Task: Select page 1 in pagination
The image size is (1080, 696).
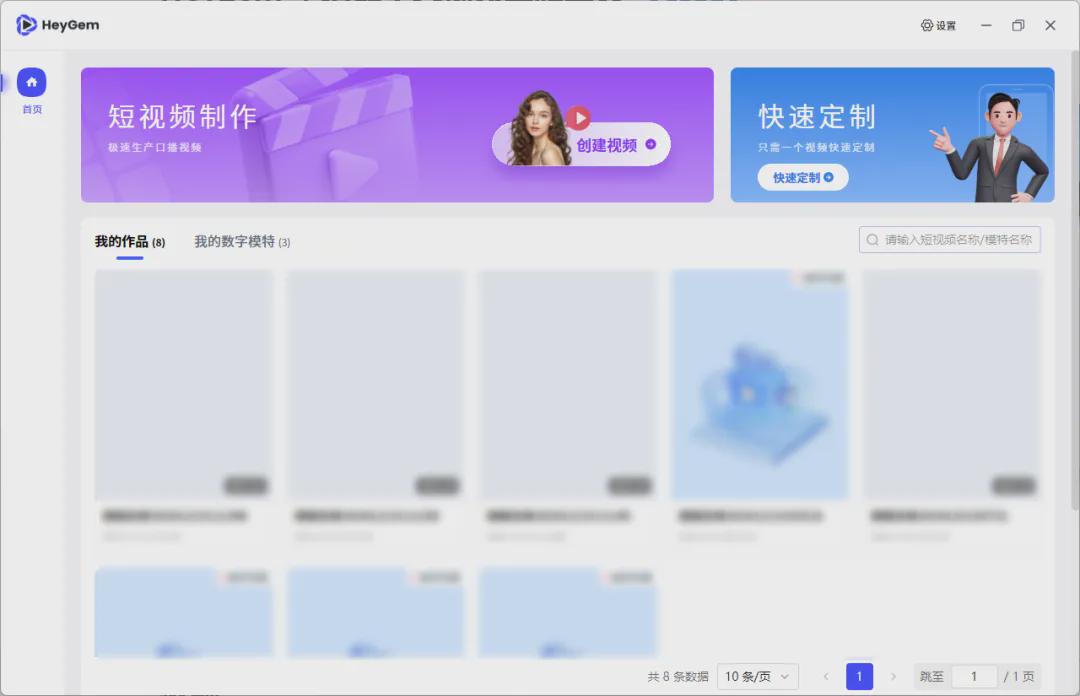Action: 860,677
